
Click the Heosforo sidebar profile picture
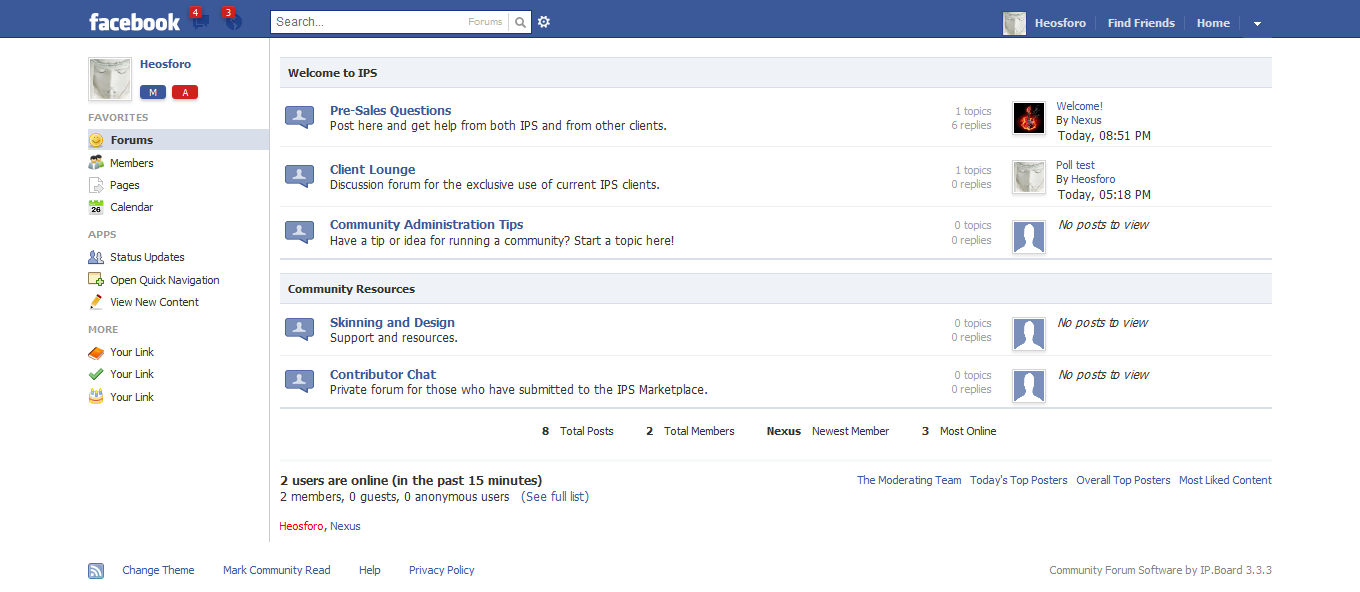point(110,79)
